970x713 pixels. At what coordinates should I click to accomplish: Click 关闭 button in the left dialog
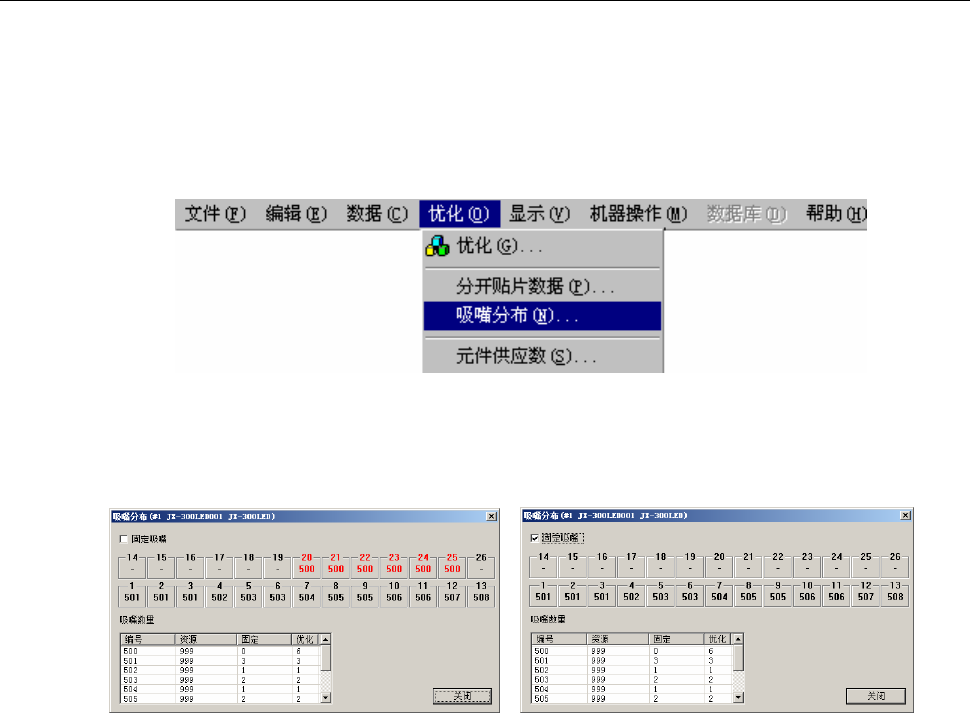coord(462,696)
